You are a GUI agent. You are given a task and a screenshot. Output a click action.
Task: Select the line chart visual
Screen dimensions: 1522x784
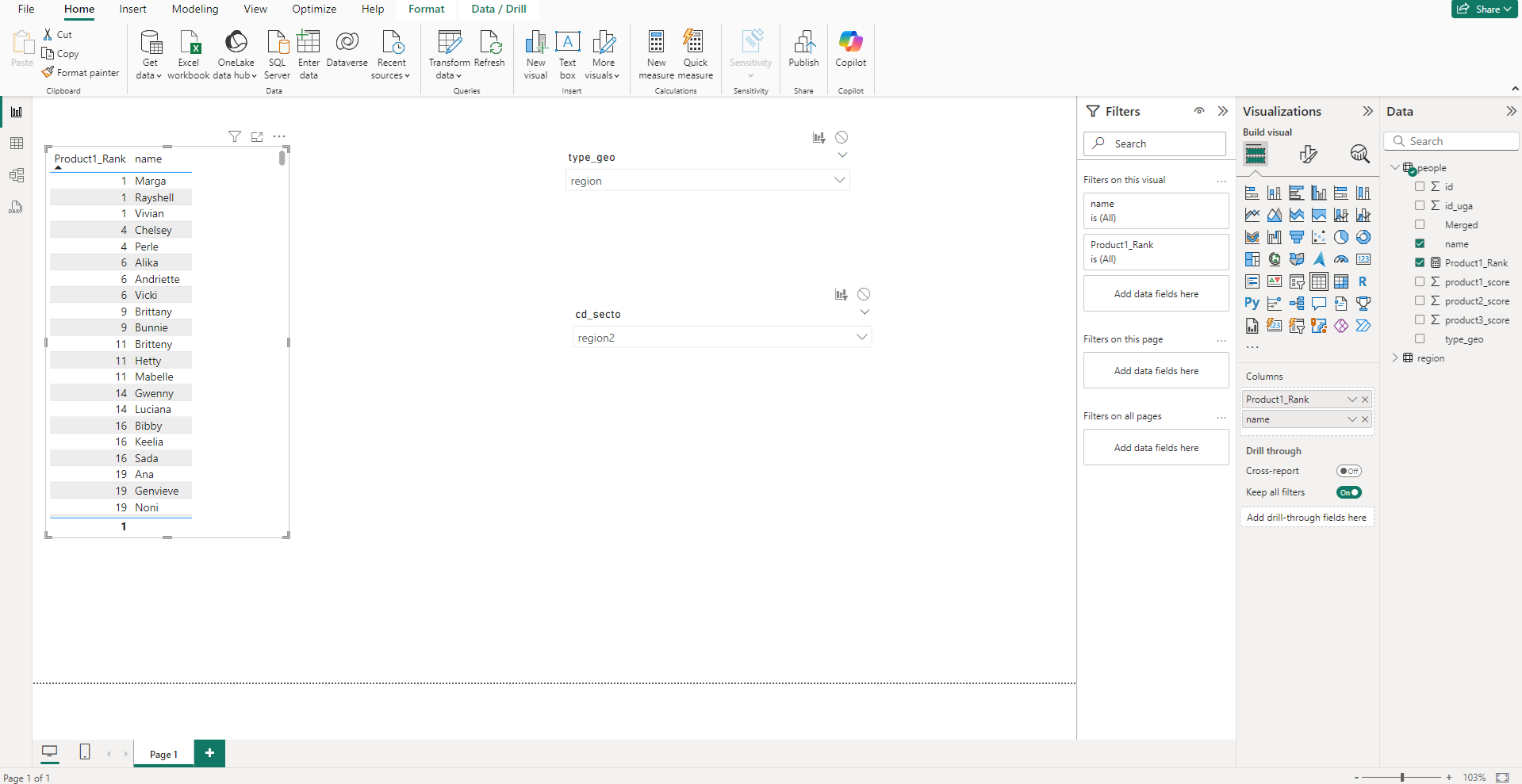coord(1252,215)
